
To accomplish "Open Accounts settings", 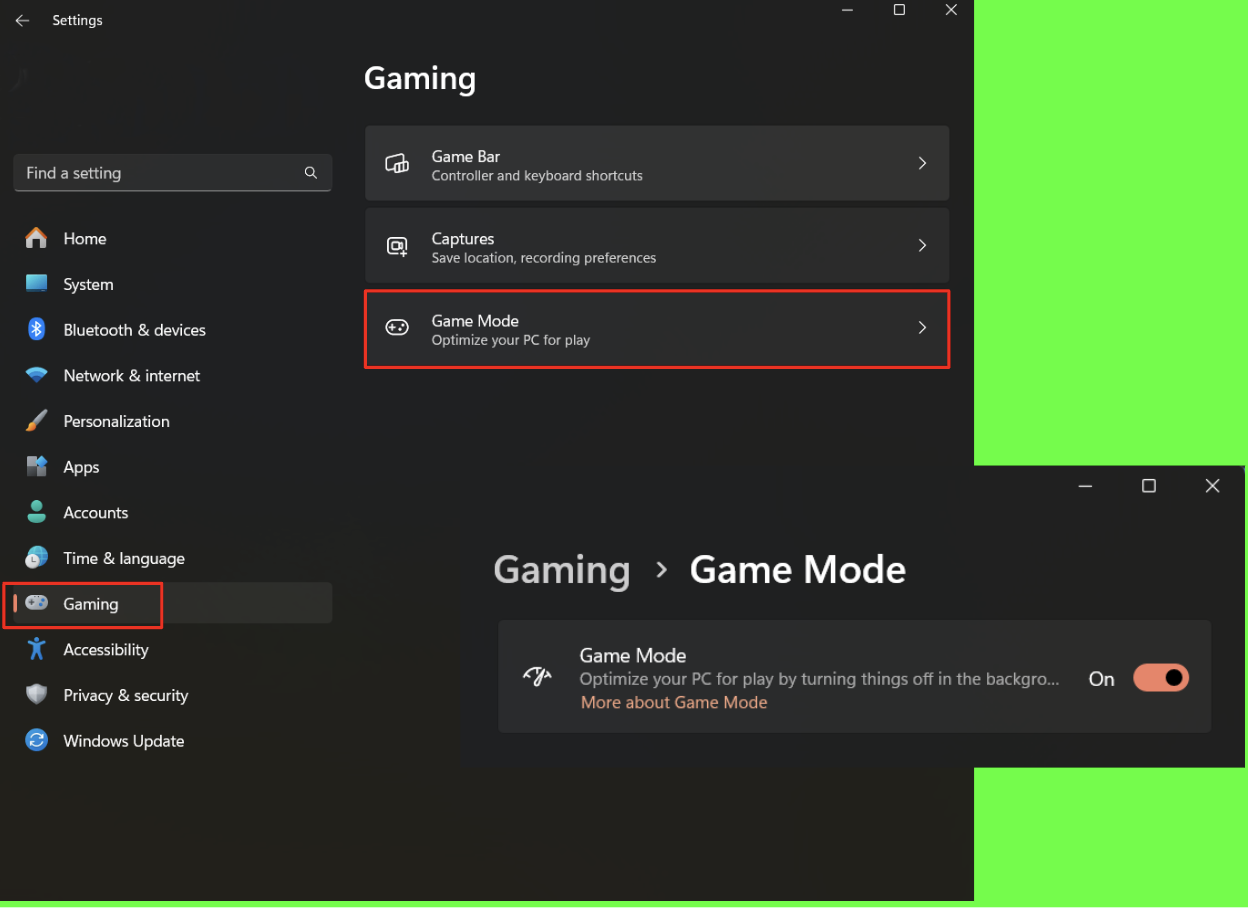I will [x=172, y=513].
